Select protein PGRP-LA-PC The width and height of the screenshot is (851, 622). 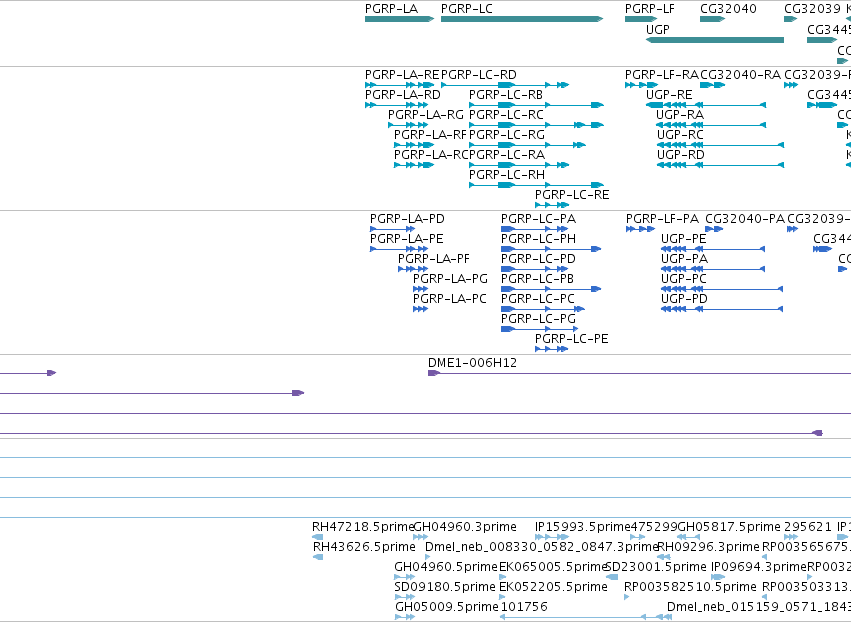450,299
